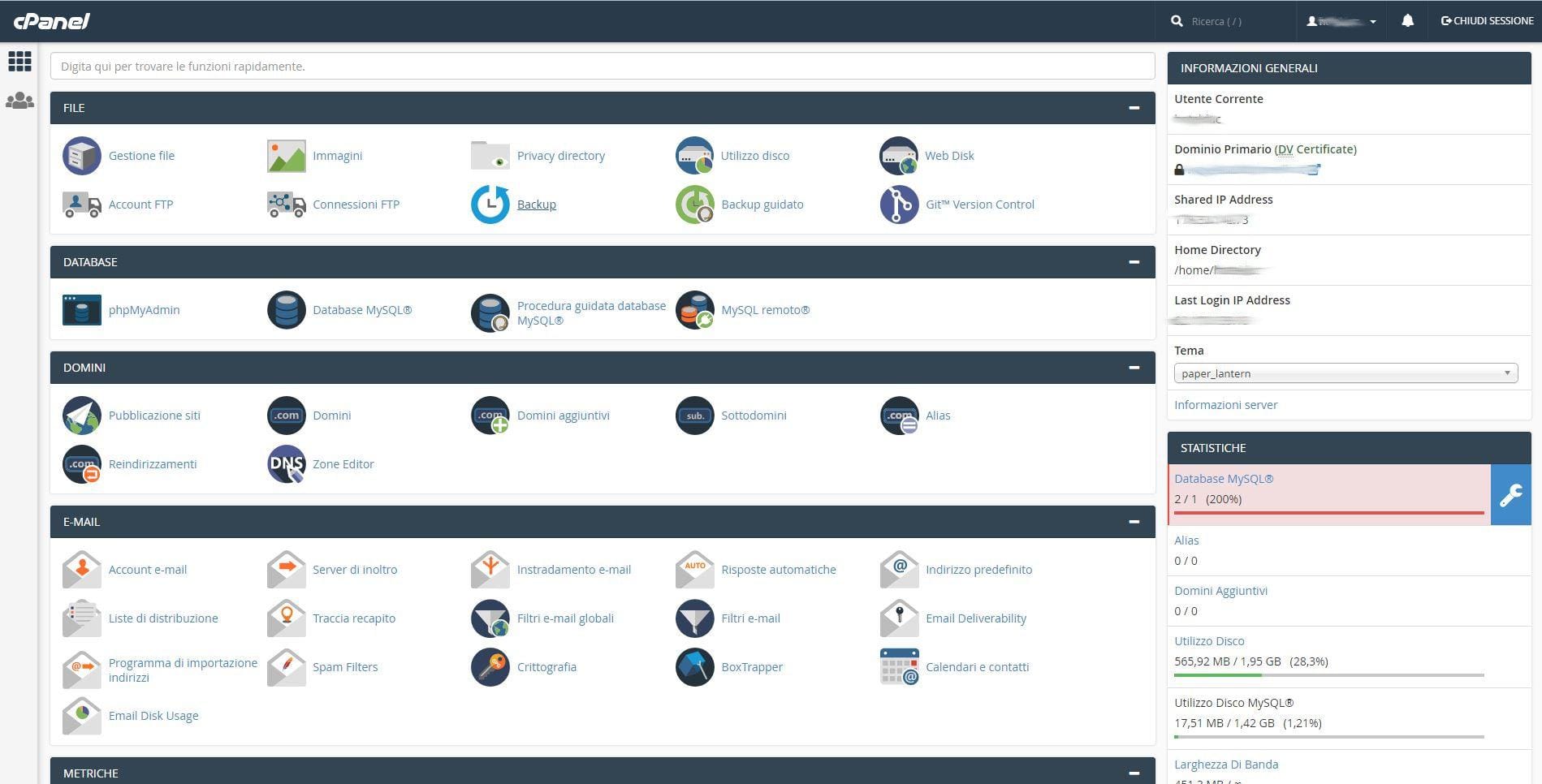Click the Domini aggiuntivi icon
Viewport: 1542px width, 784px height.
point(490,416)
